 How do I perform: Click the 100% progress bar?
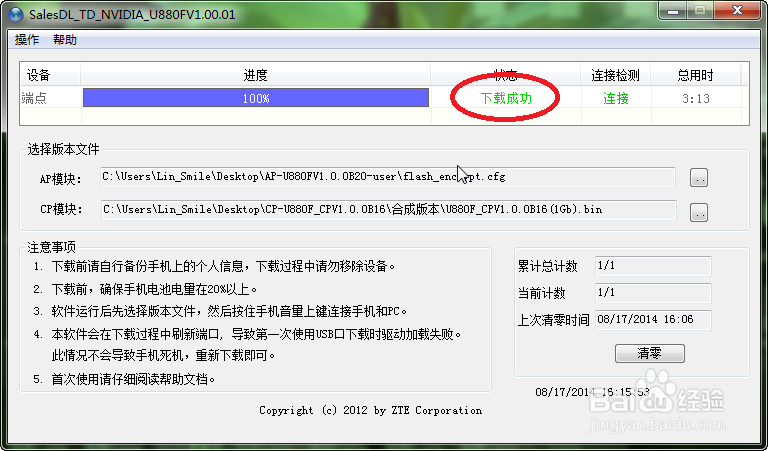tap(256, 98)
